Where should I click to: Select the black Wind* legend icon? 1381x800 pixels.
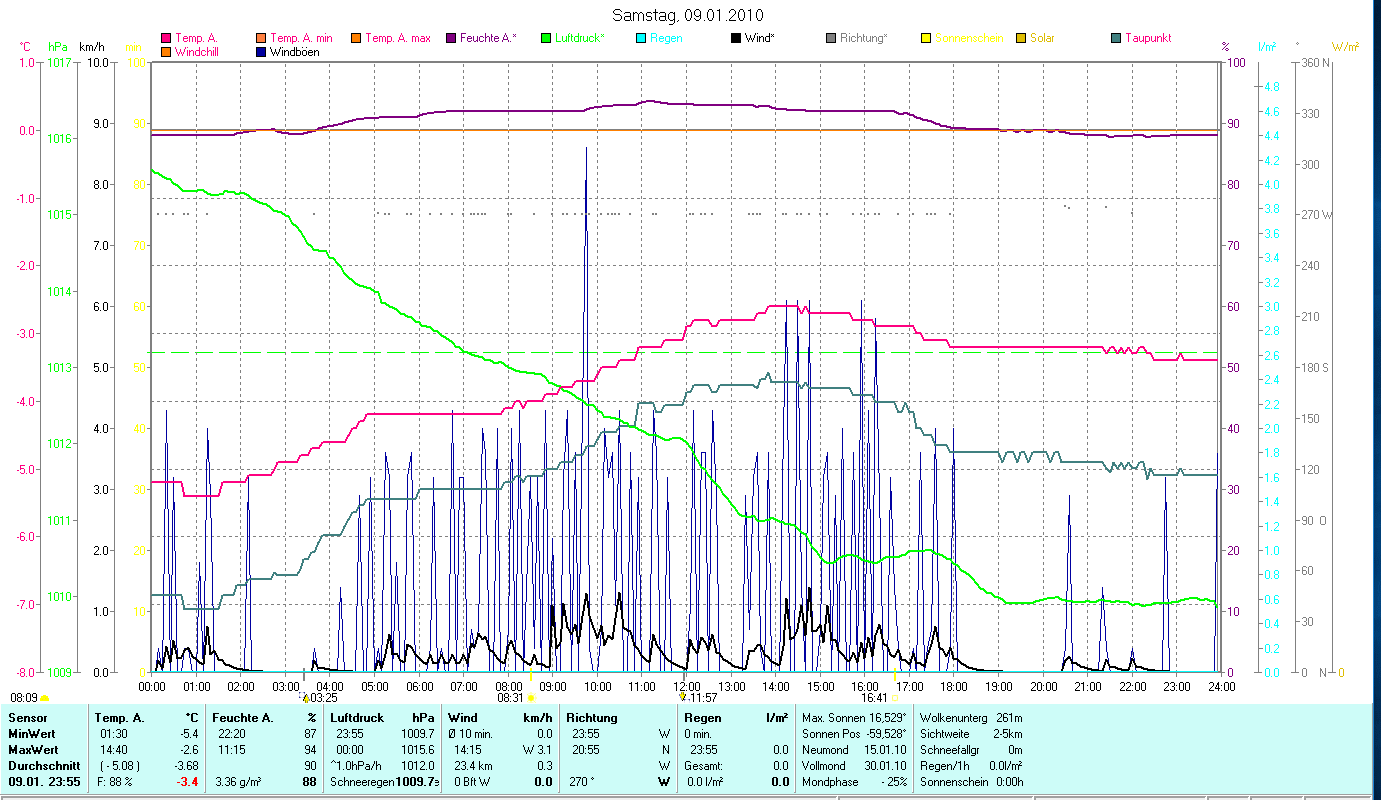(x=735, y=39)
